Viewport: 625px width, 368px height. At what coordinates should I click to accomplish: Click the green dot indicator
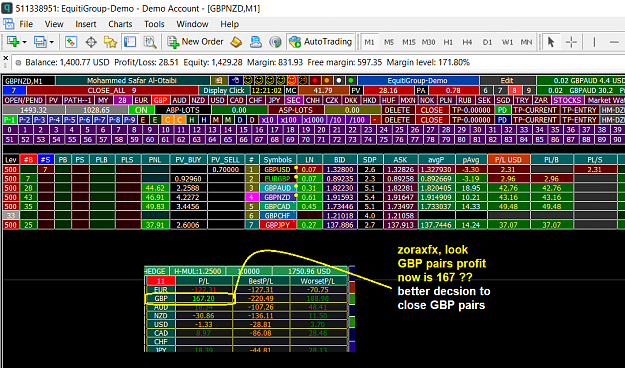coord(351,81)
